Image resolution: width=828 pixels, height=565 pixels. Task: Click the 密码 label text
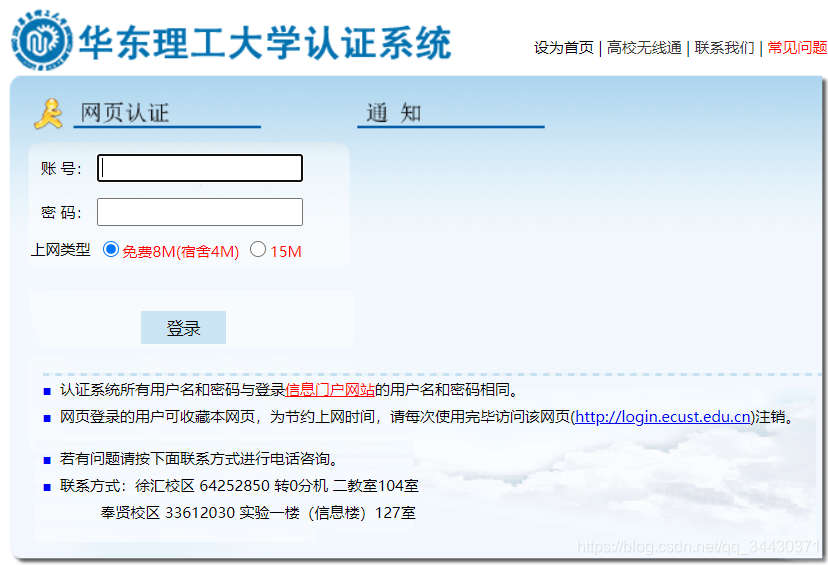click(61, 212)
